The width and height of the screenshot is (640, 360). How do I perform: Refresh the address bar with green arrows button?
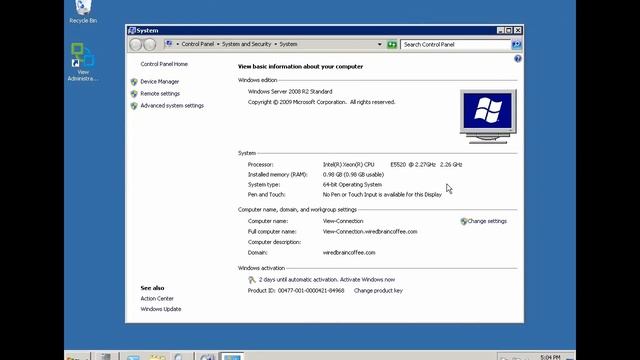(392, 44)
